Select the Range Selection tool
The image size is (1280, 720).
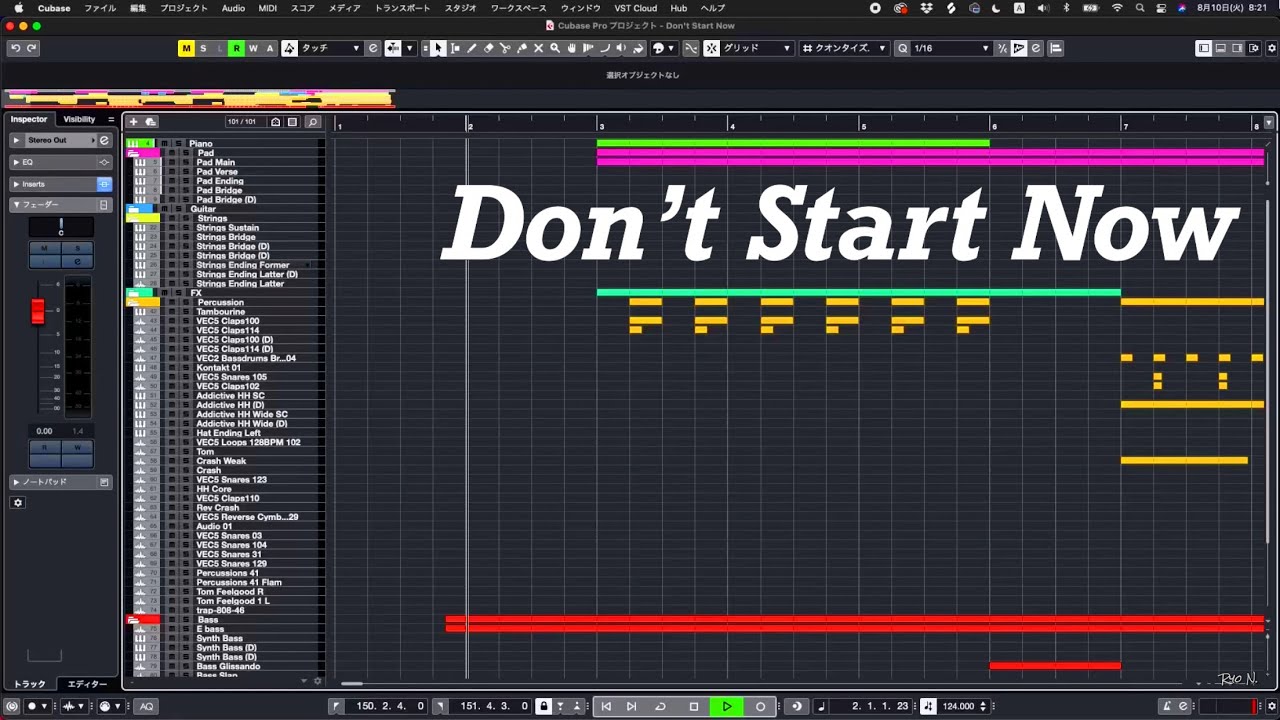click(455, 48)
